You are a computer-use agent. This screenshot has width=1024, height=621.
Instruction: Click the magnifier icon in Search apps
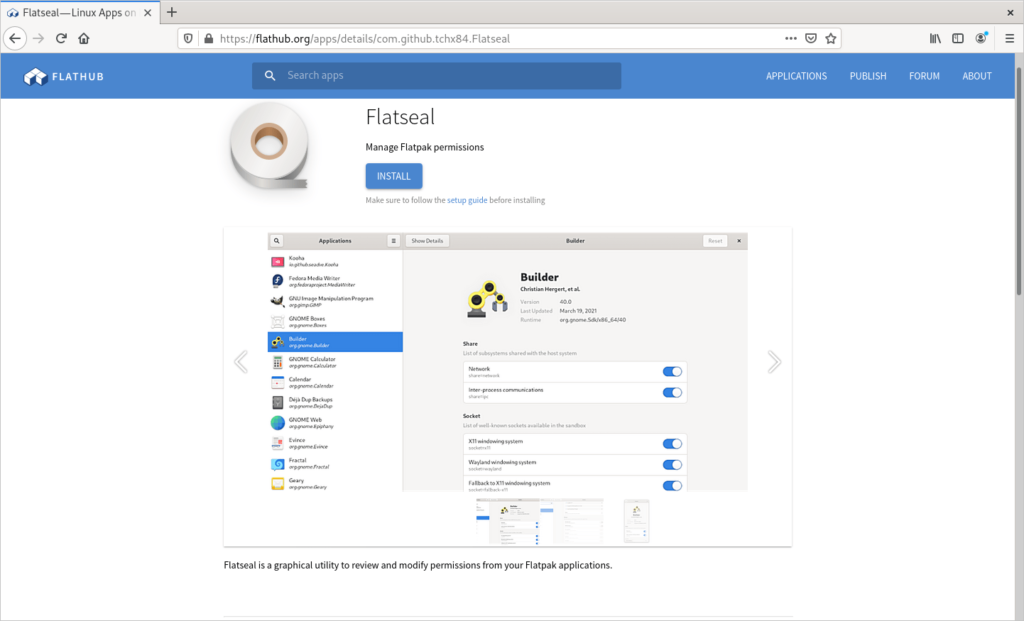point(270,76)
